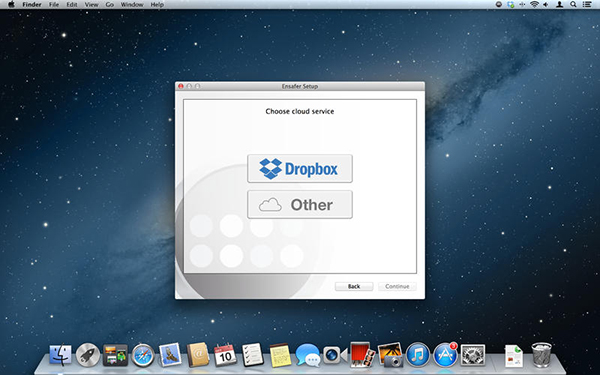Open Mission Control in the Dock
The height and width of the screenshot is (375, 600).
[x=115, y=355]
